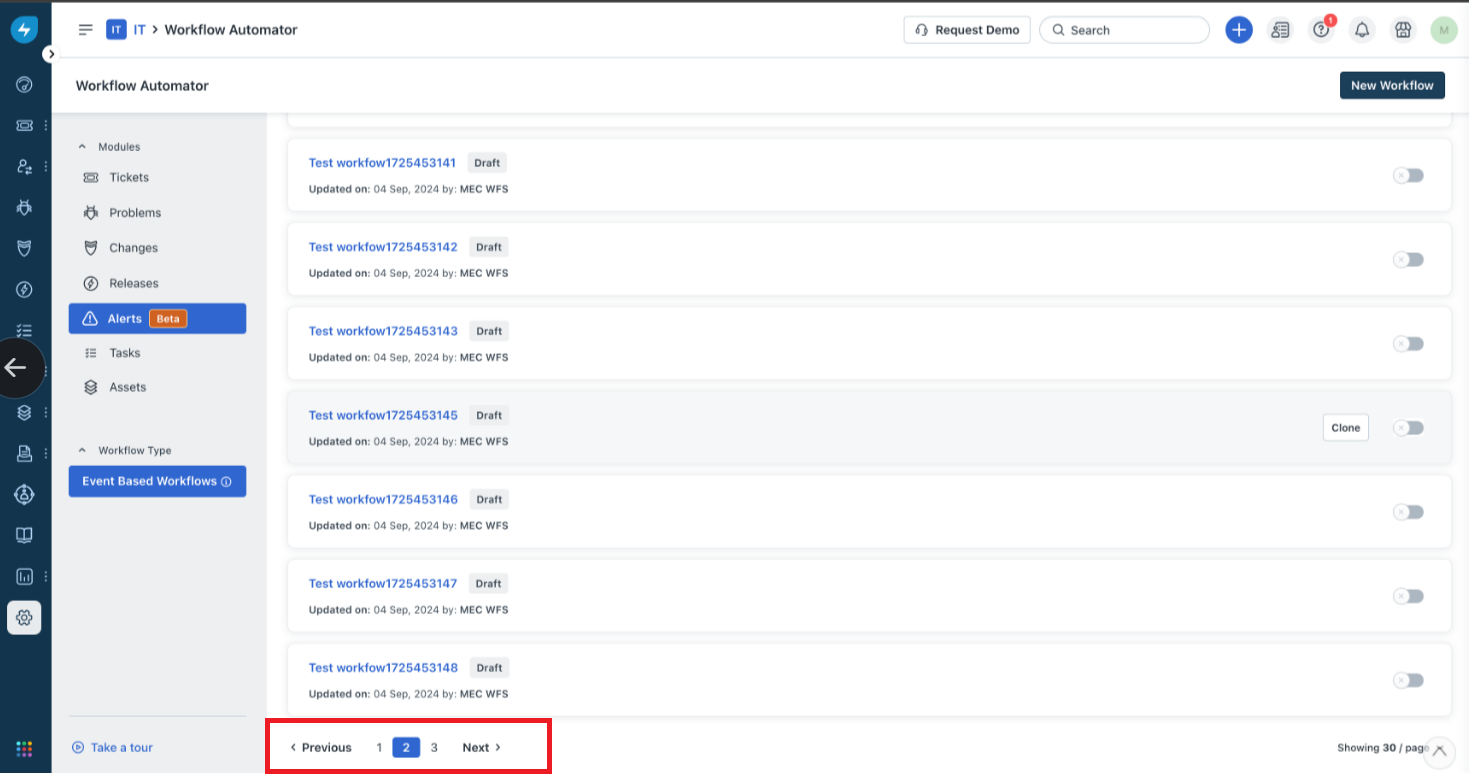This screenshot has height=777, width=1469.
Task: Select Event Based Workflows type
Action: [x=157, y=481]
